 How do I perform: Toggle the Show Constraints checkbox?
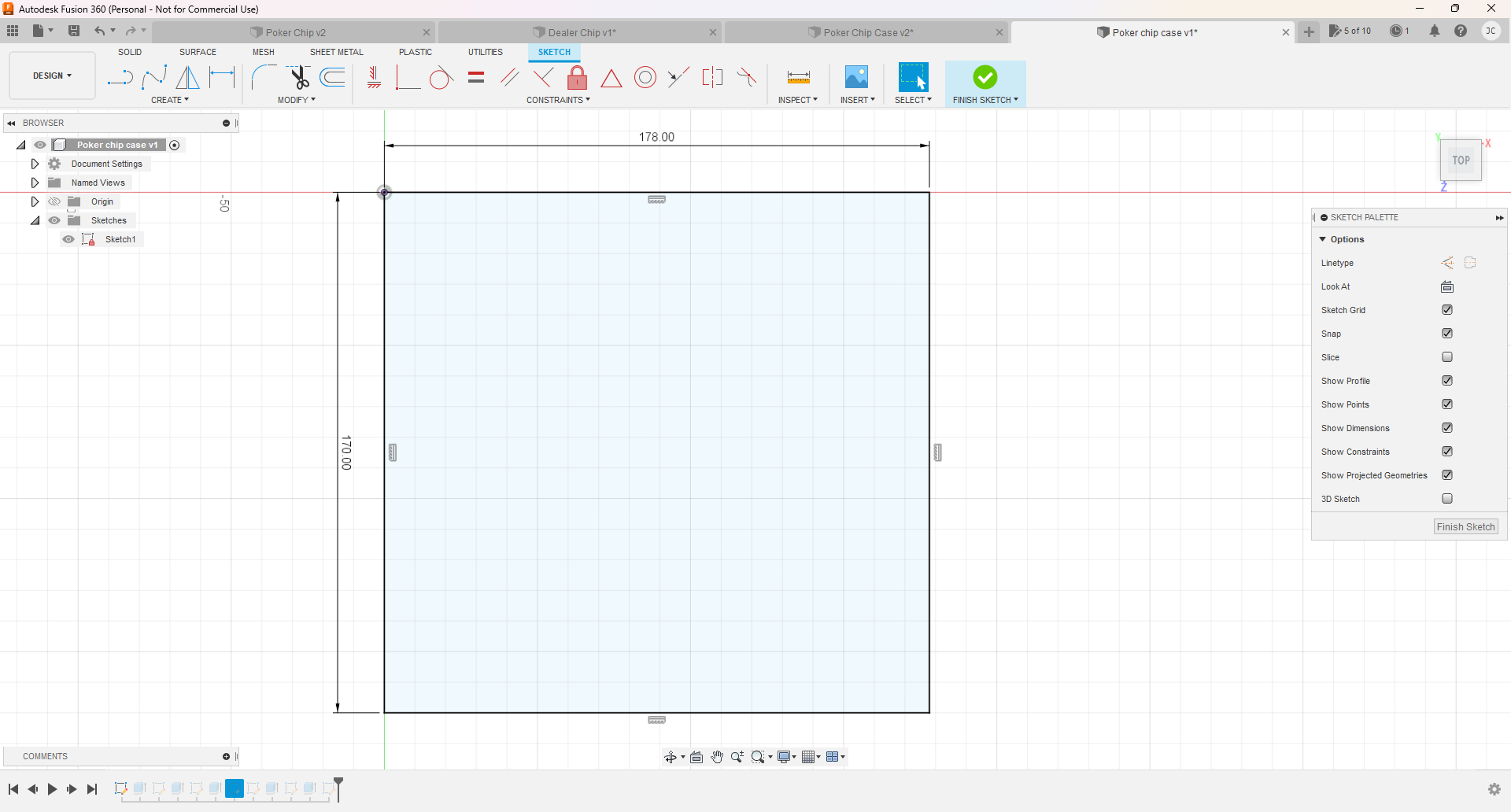click(1447, 452)
